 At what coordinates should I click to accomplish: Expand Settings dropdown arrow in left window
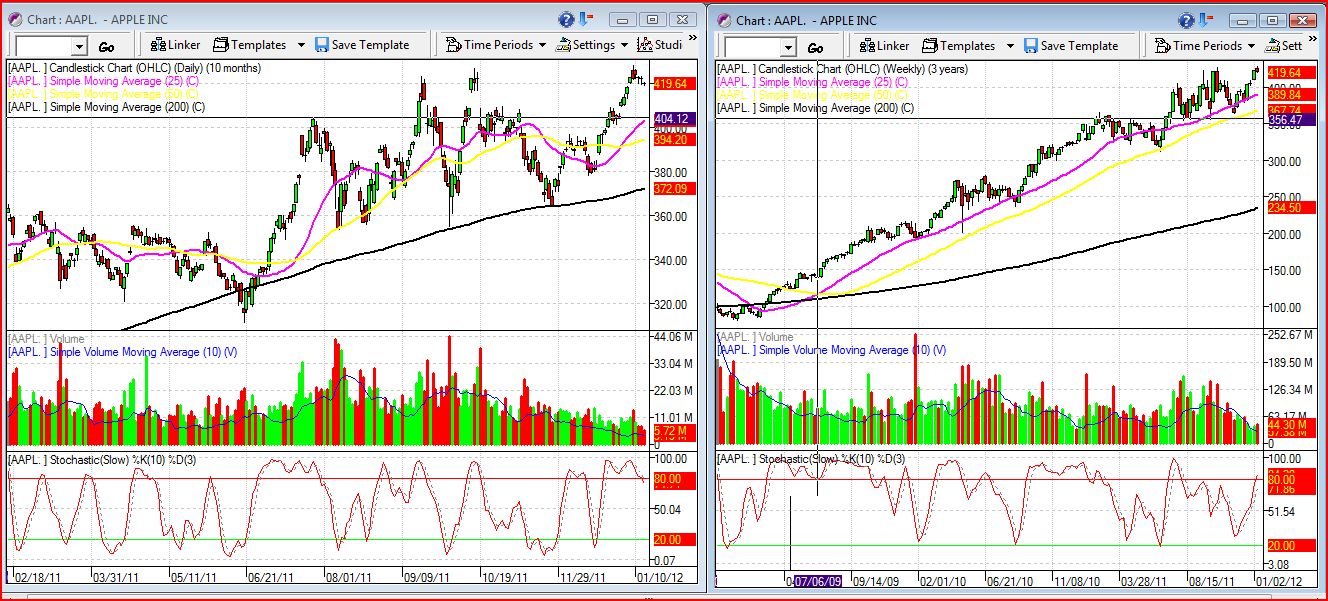click(x=624, y=45)
